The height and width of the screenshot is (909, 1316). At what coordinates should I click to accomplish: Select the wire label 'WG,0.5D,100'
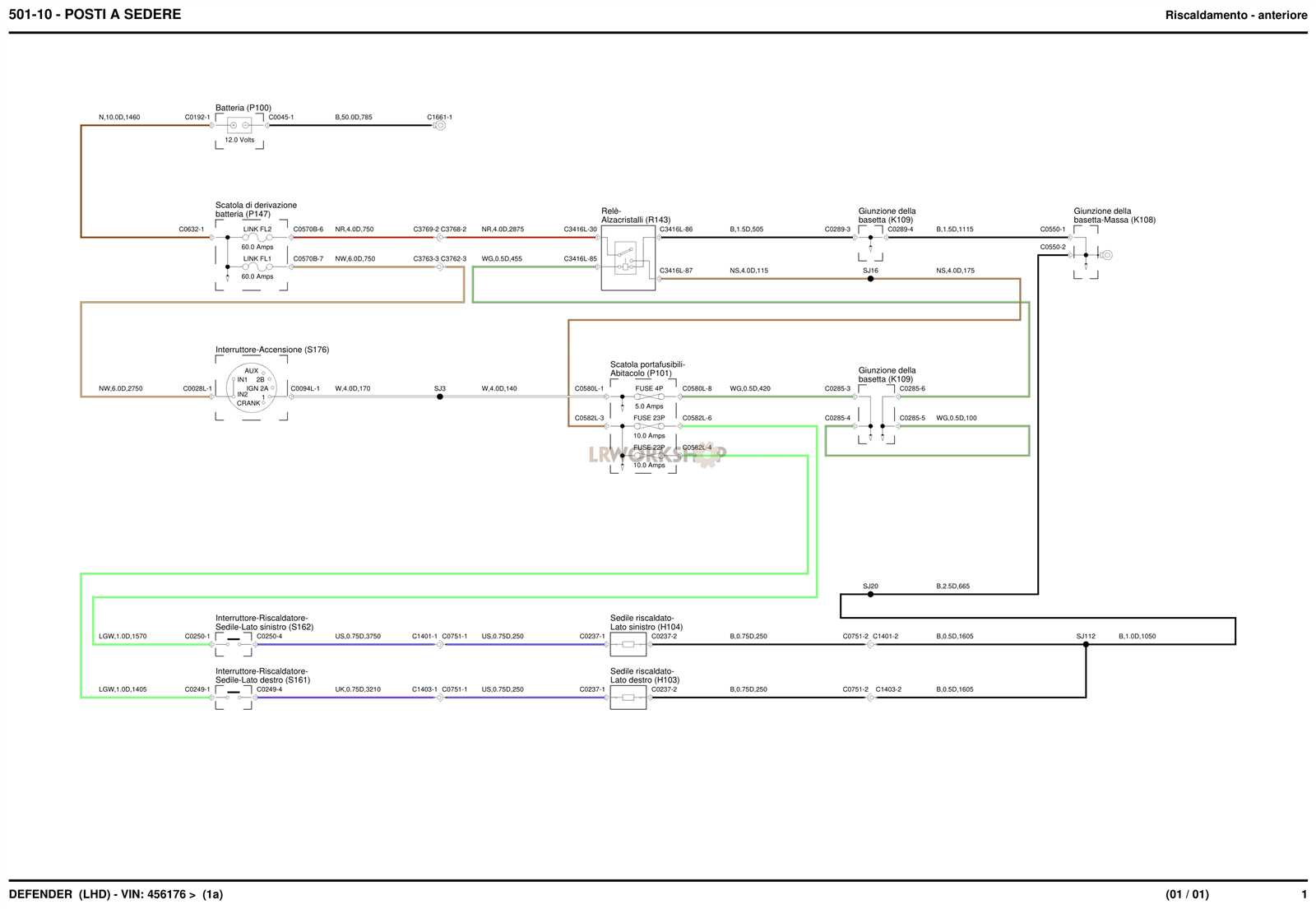pos(957,418)
